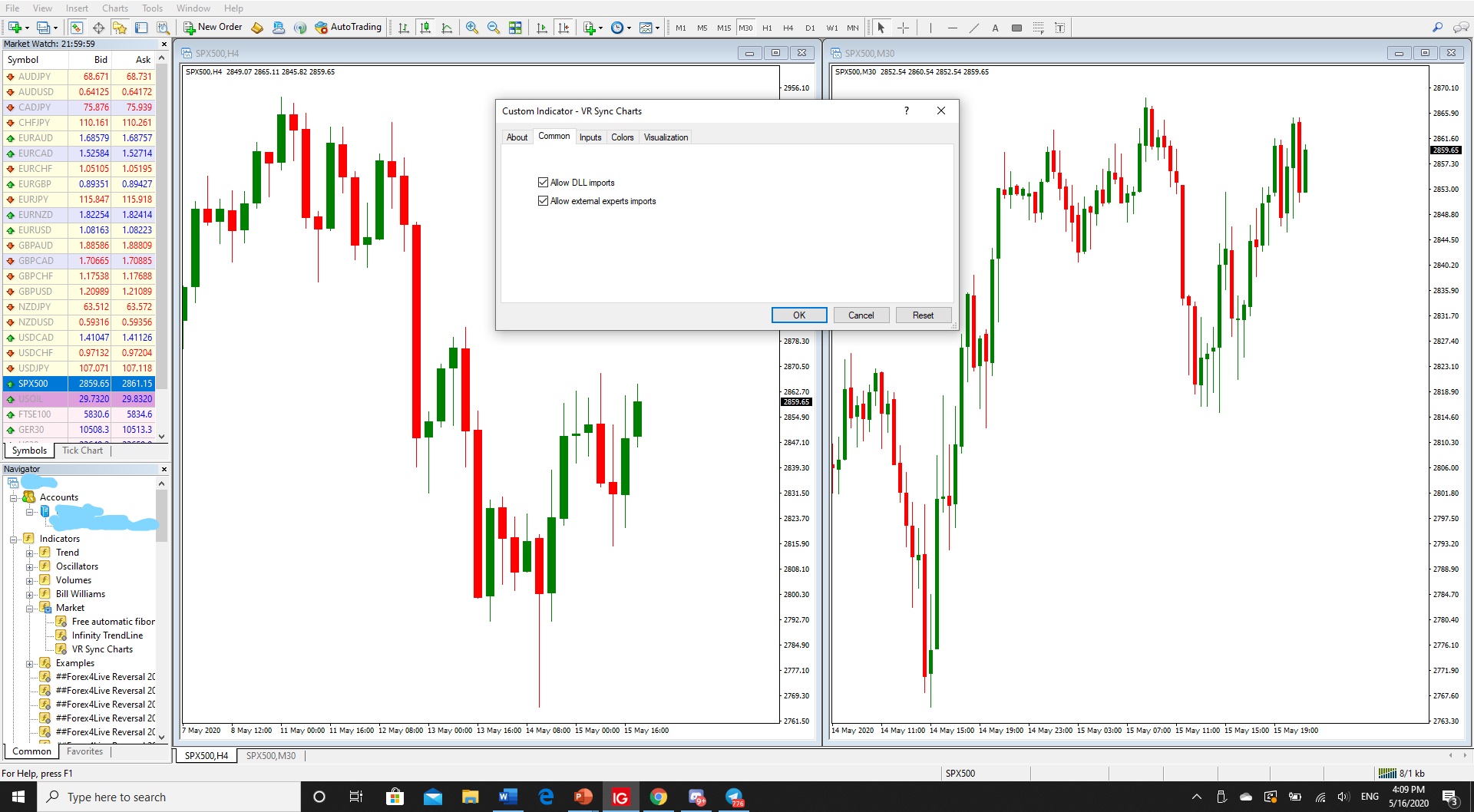Image resolution: width=1474 pixels, height=812 pixels.
Task: Switch chart to candlesticks type
Action: coord(425,28)
